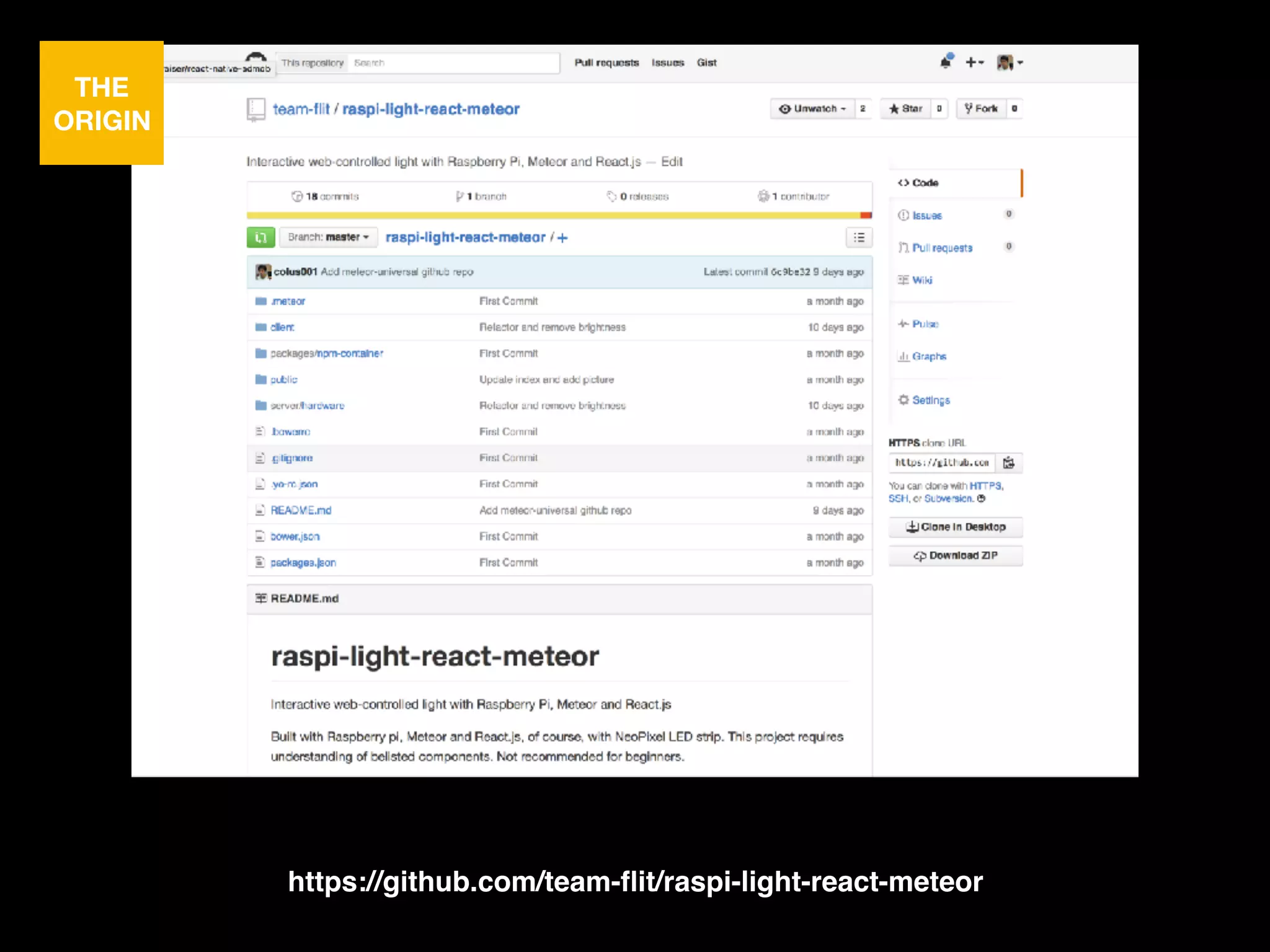Open raspi-light-react-meteor repository title link
1270x952 pixels.
(431, 109)
